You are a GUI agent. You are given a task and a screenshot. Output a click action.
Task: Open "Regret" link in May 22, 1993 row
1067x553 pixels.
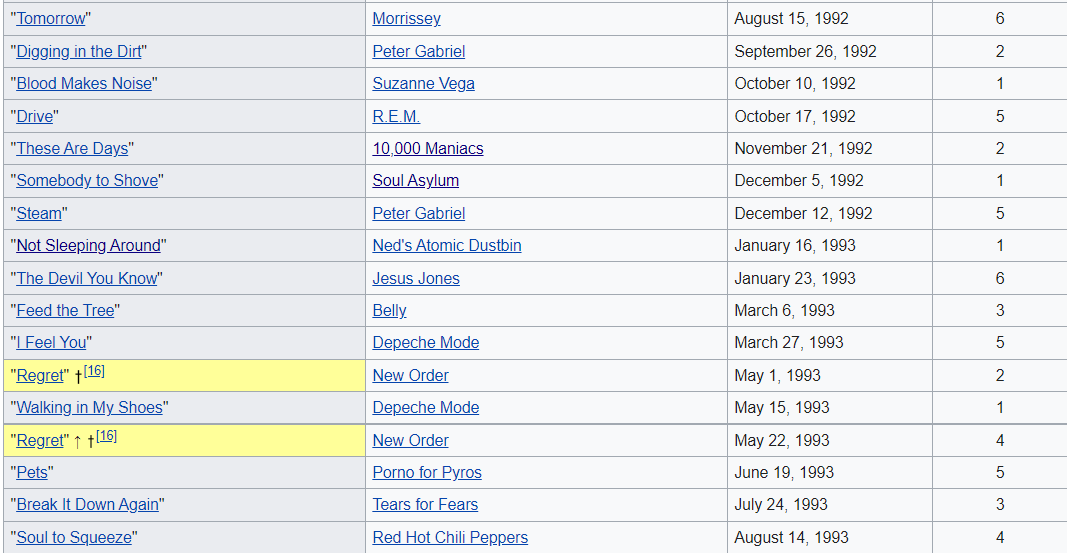point(40,441)
